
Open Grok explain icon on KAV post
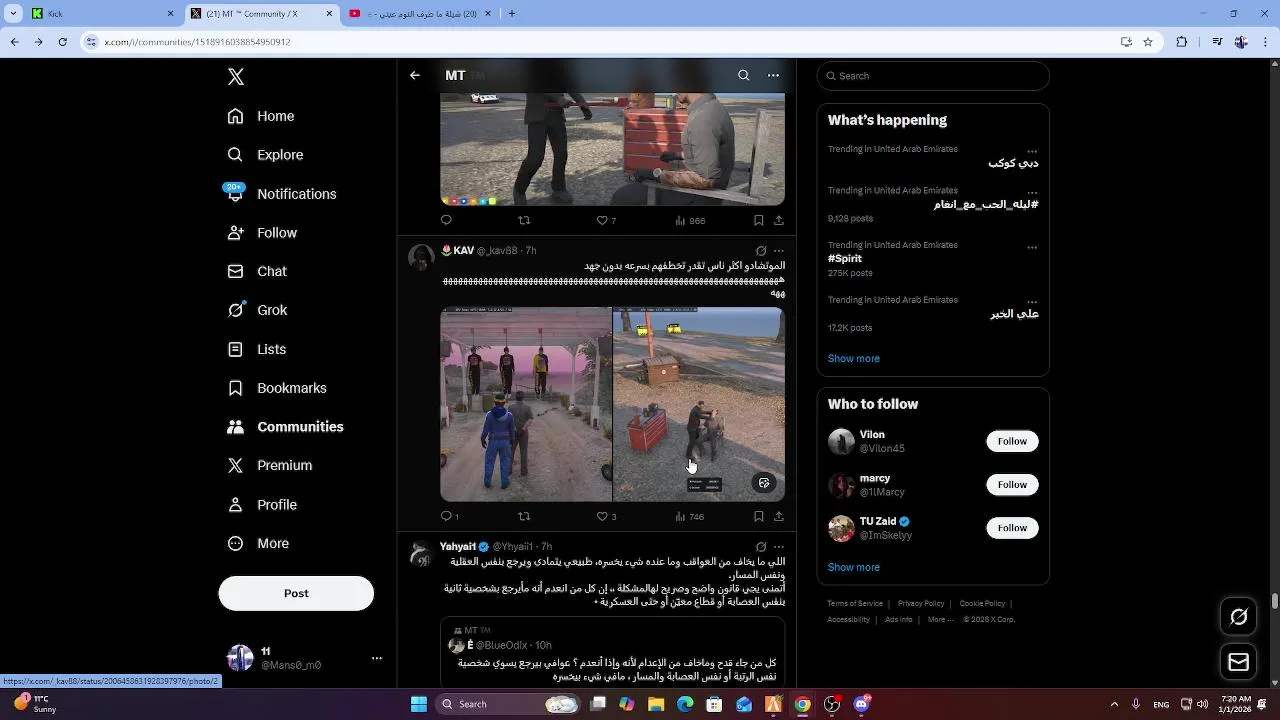[x=761, y=251]
